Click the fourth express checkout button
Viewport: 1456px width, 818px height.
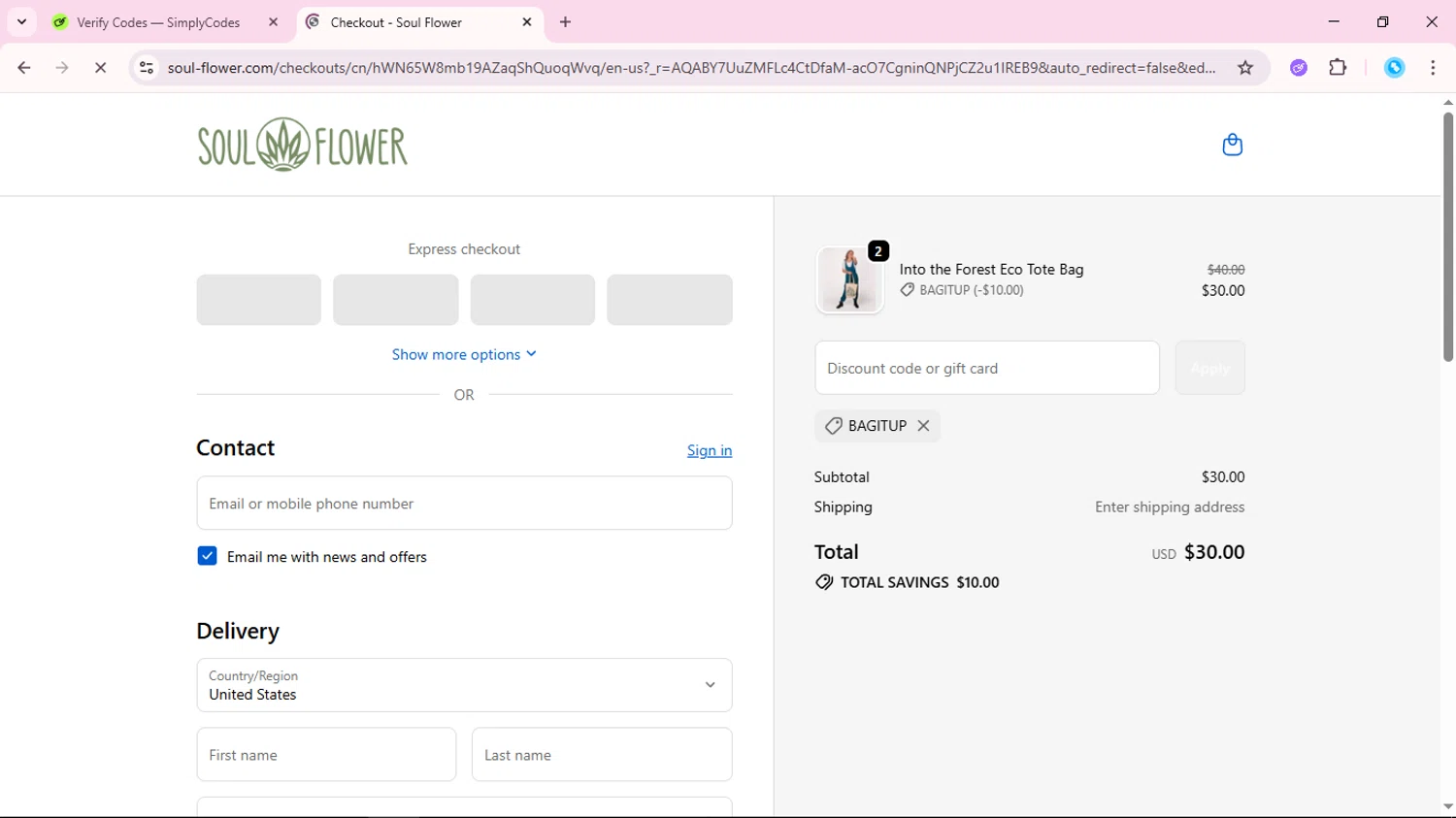tap(670, 300)
